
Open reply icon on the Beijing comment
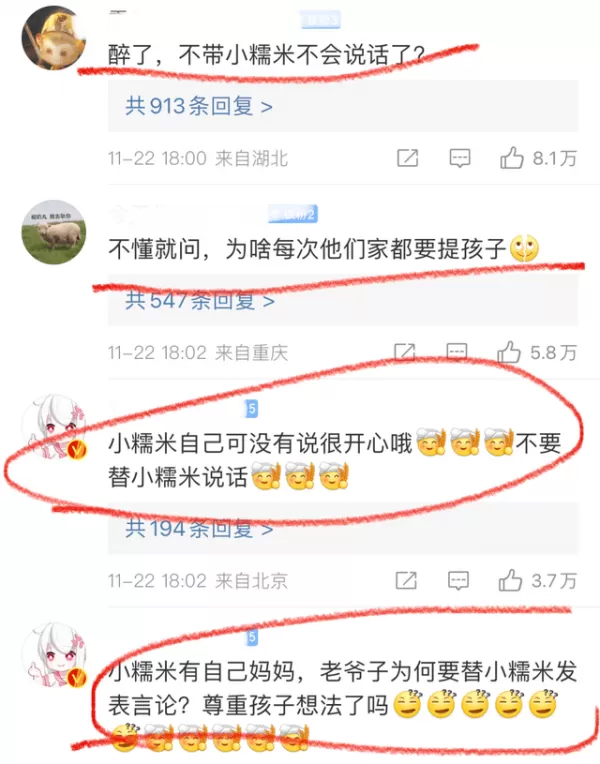[458, 580]
